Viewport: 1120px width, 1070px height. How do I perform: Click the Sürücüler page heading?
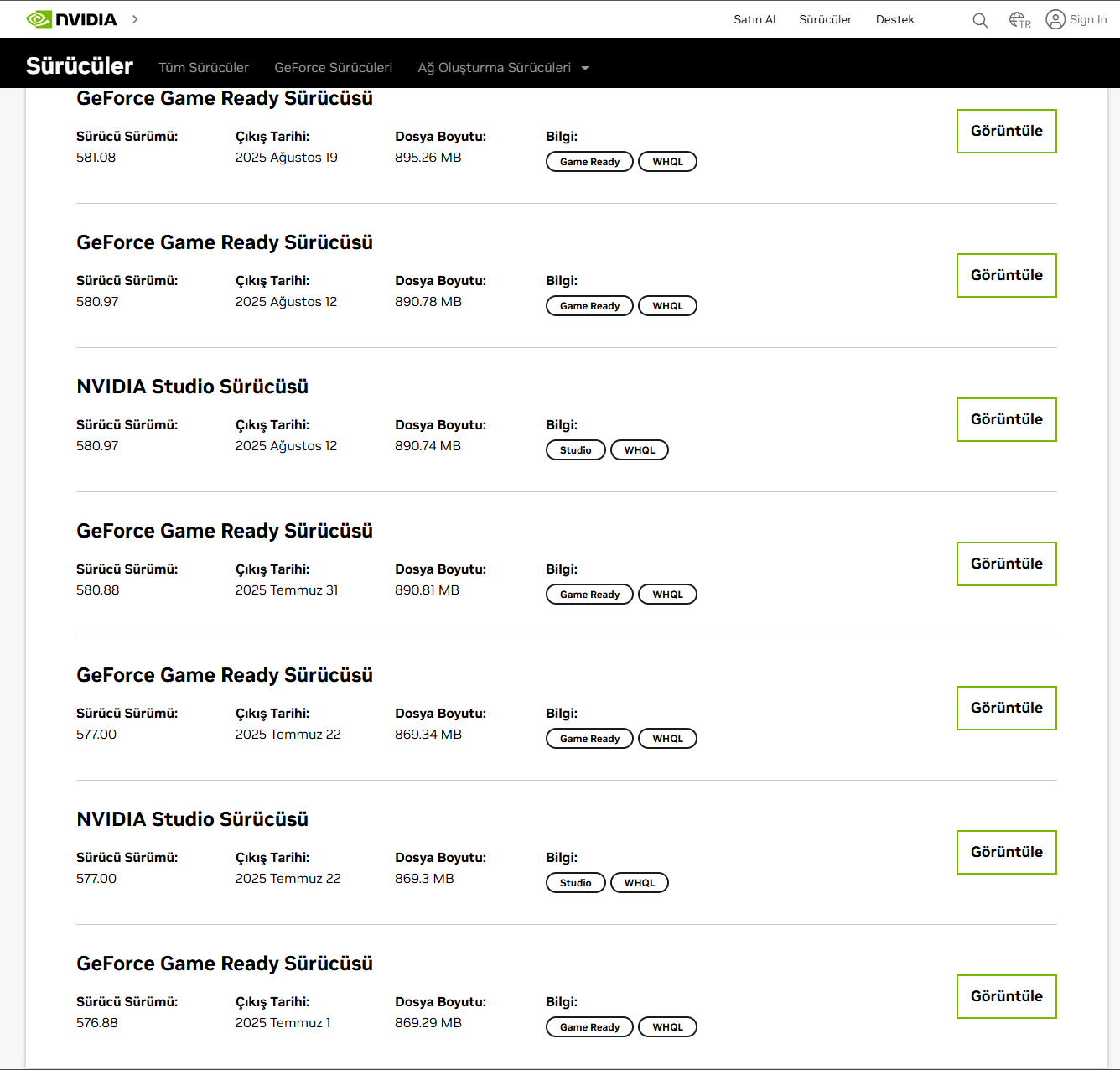[80, 65]
